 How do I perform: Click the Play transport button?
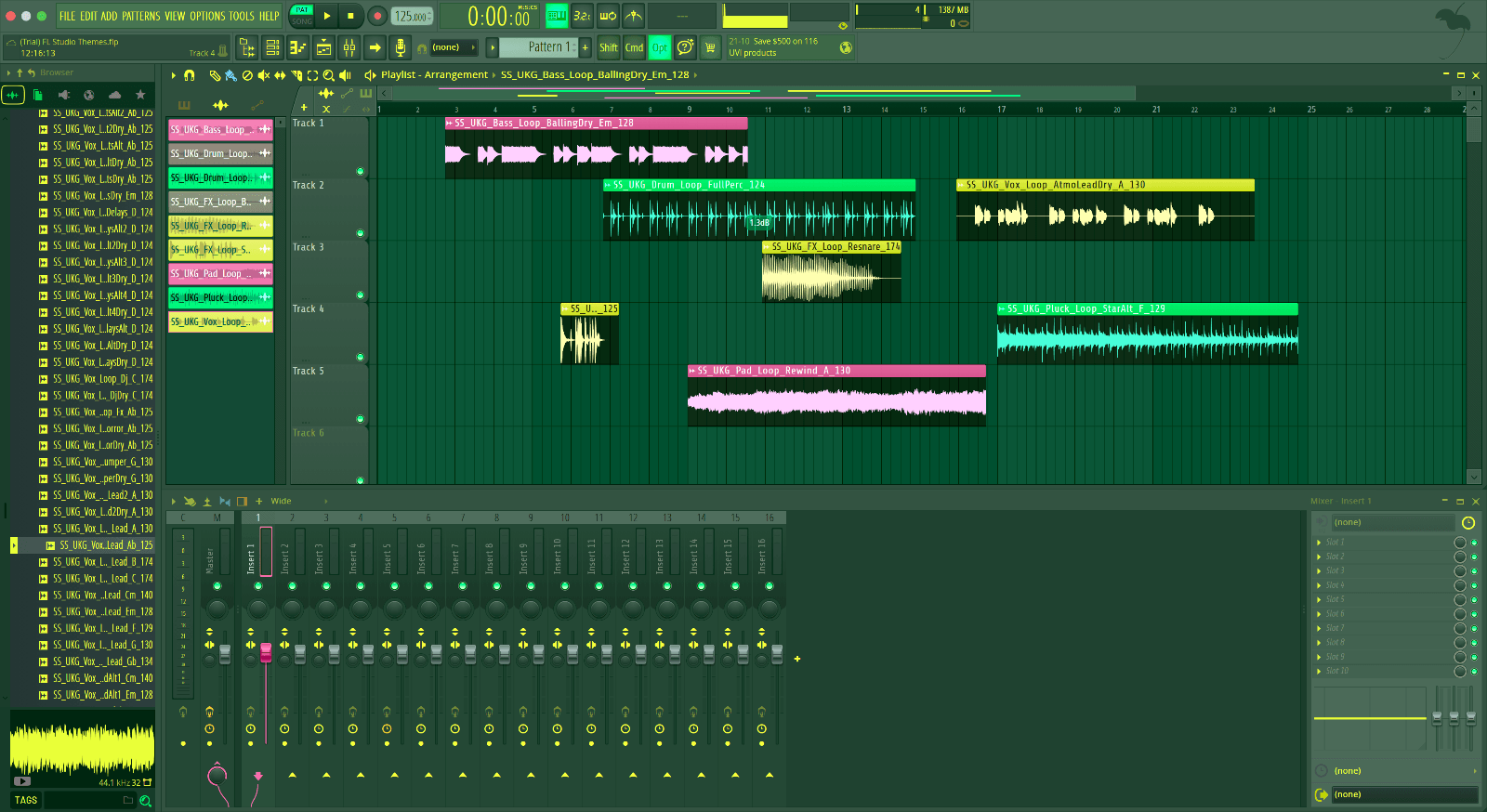point(326,16)
